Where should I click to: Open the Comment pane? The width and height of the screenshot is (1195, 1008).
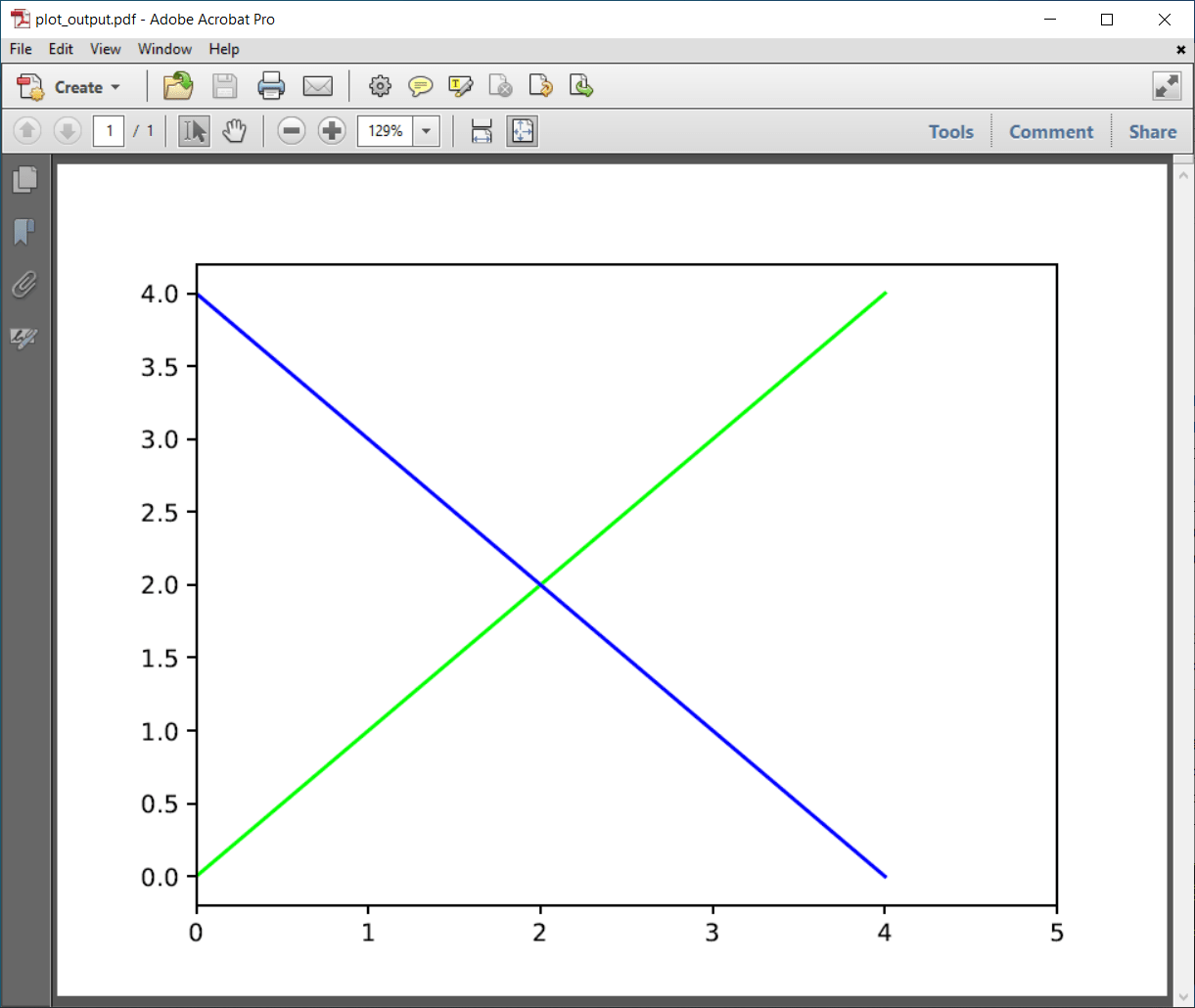point(1051,130)
